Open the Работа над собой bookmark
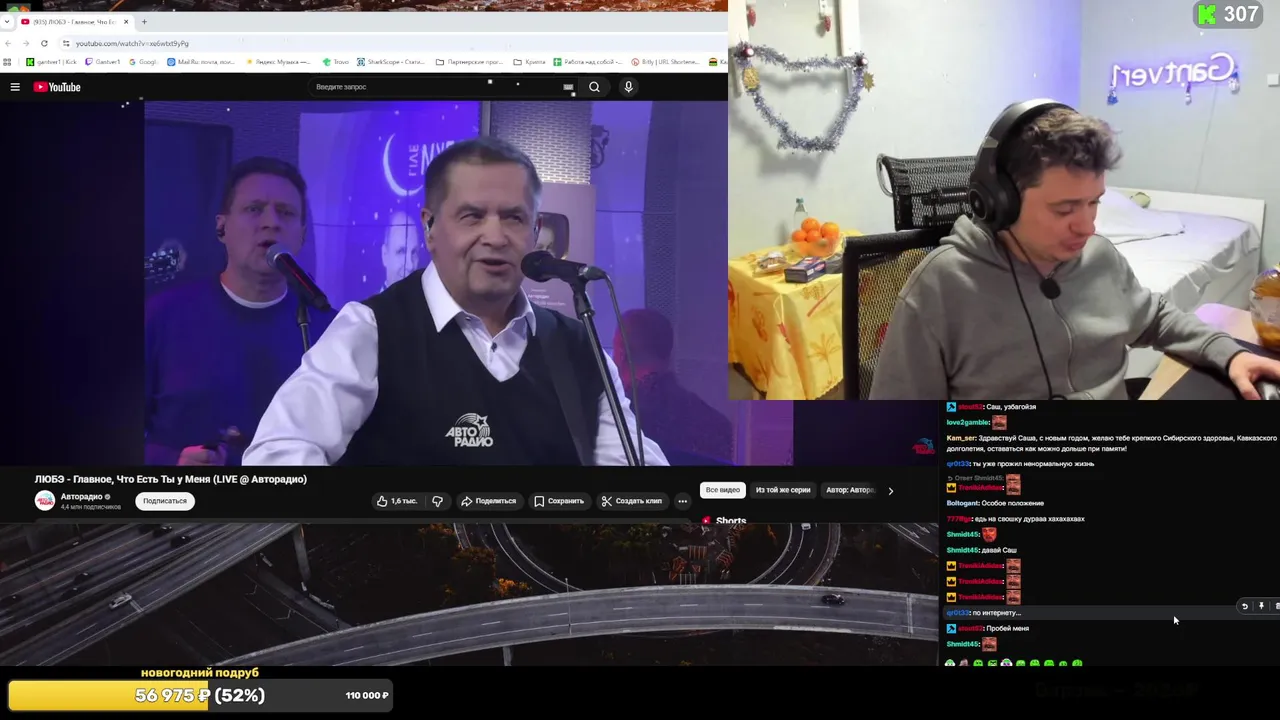Viewport: 1280px width, 720px height. click(587, 62)
